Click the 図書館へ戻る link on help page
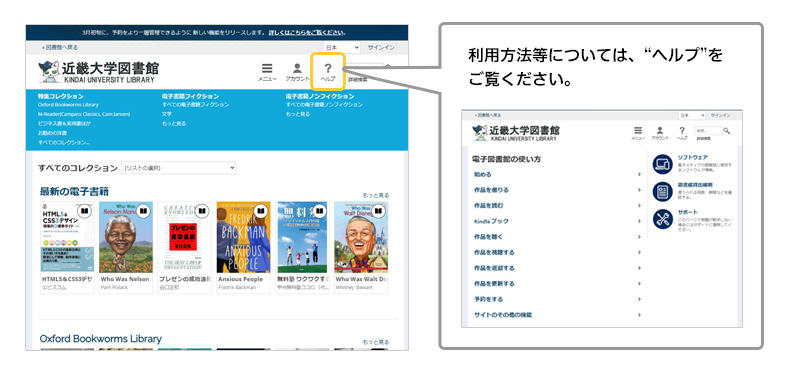 [x=487, y=116]
